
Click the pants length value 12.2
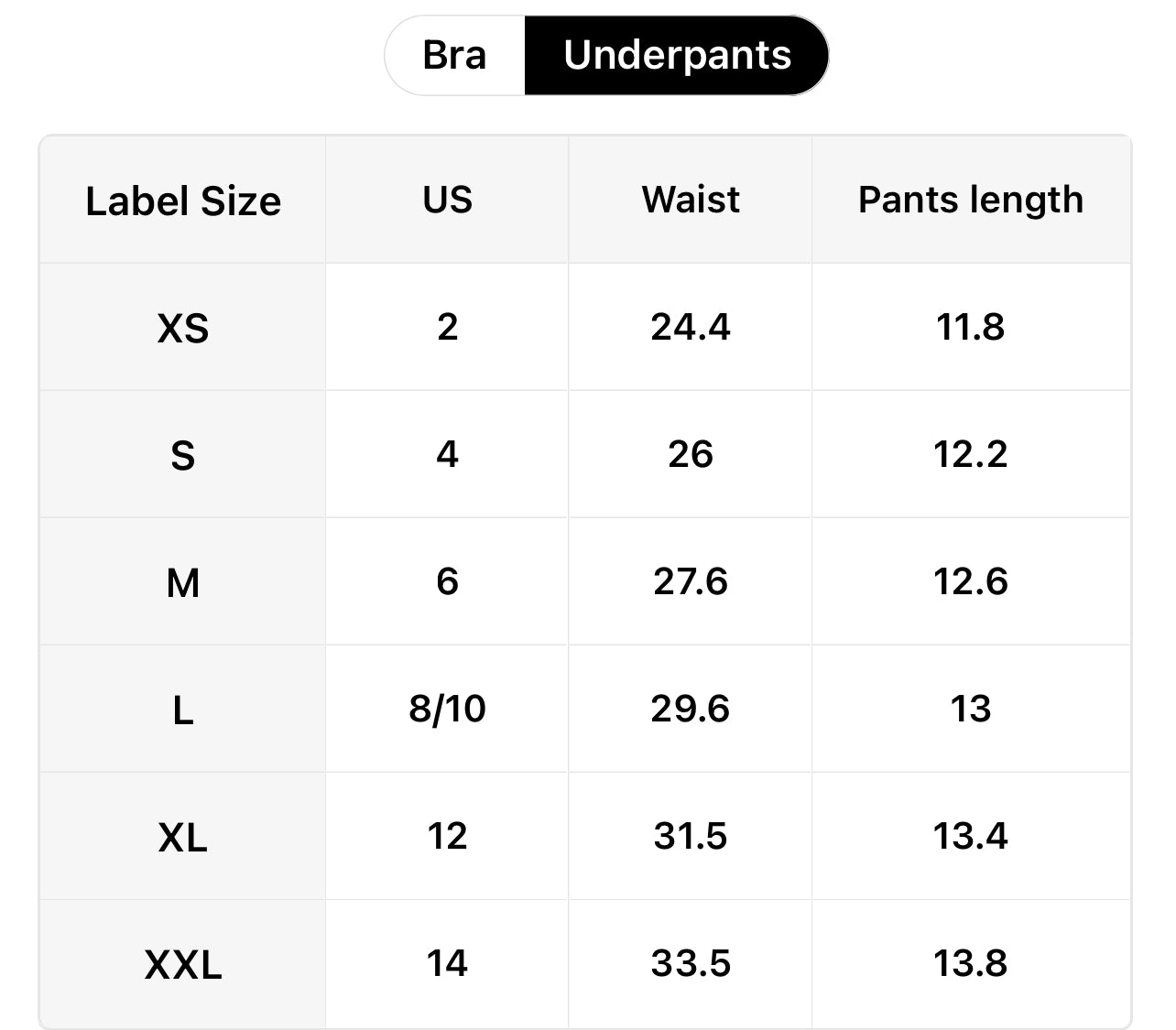click(x=970, y=454)
